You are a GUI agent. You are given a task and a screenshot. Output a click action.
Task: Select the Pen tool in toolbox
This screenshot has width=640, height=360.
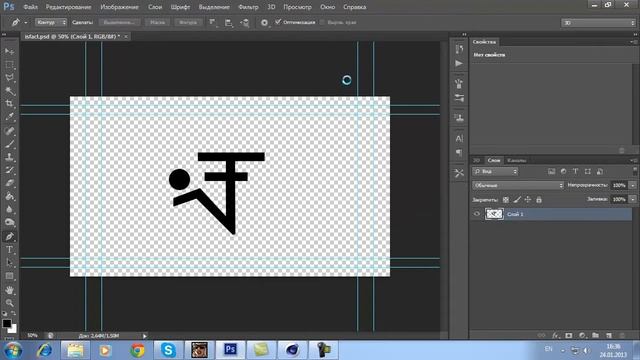(9, 236)
